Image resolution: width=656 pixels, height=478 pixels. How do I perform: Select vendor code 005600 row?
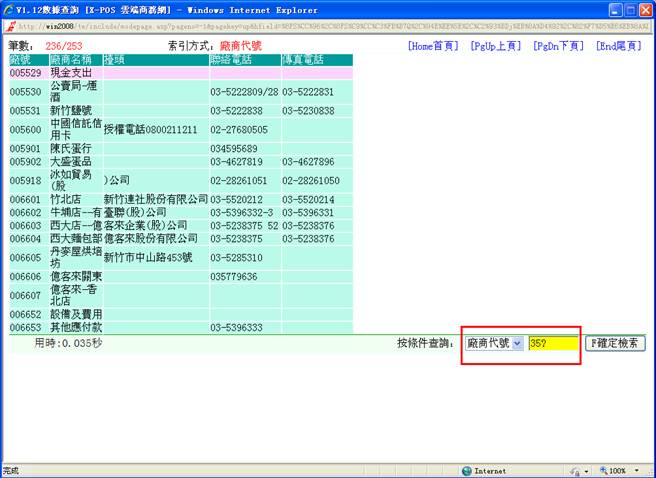click(24, 130)
